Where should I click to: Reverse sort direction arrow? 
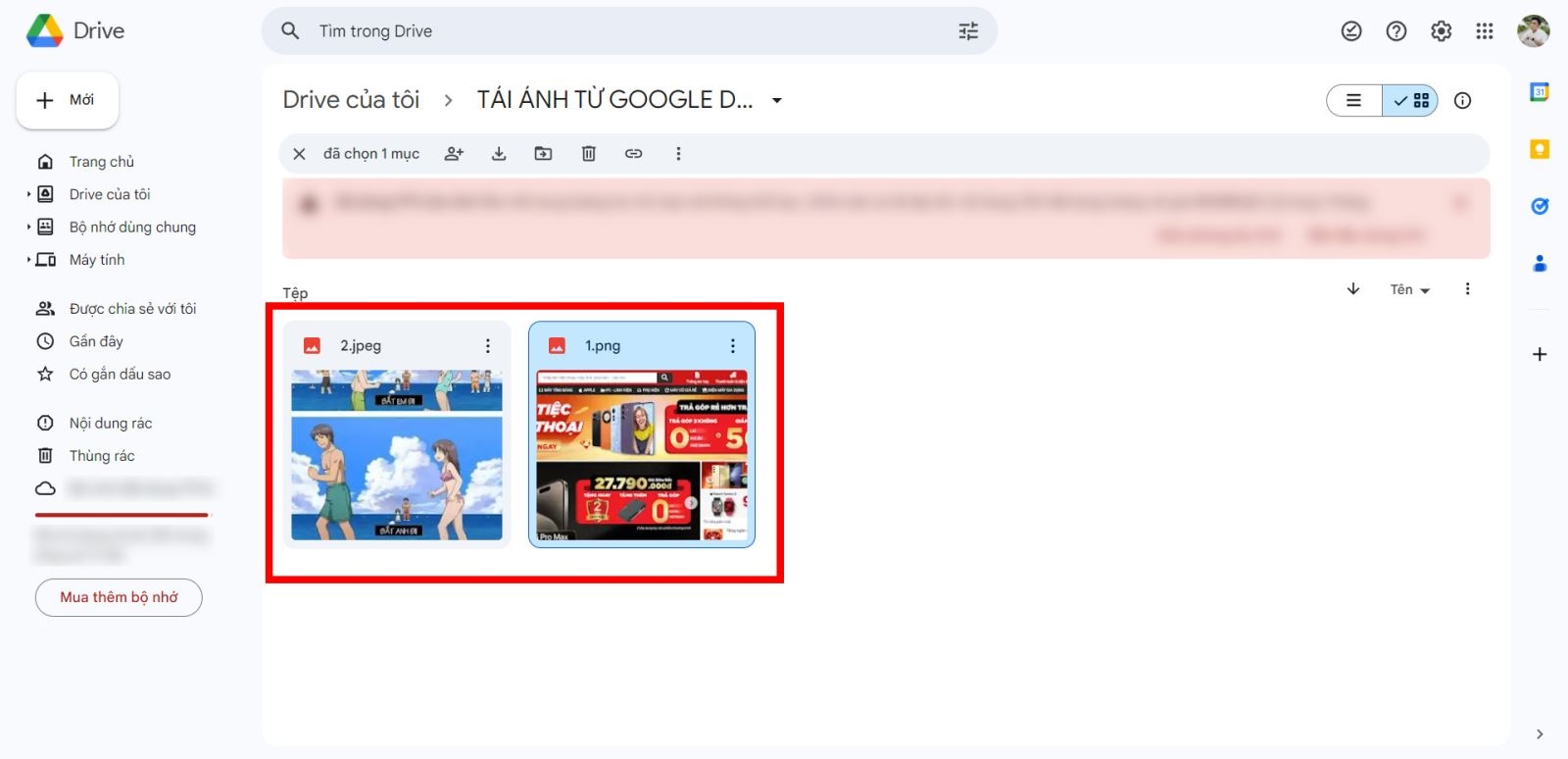(1353, 289)
